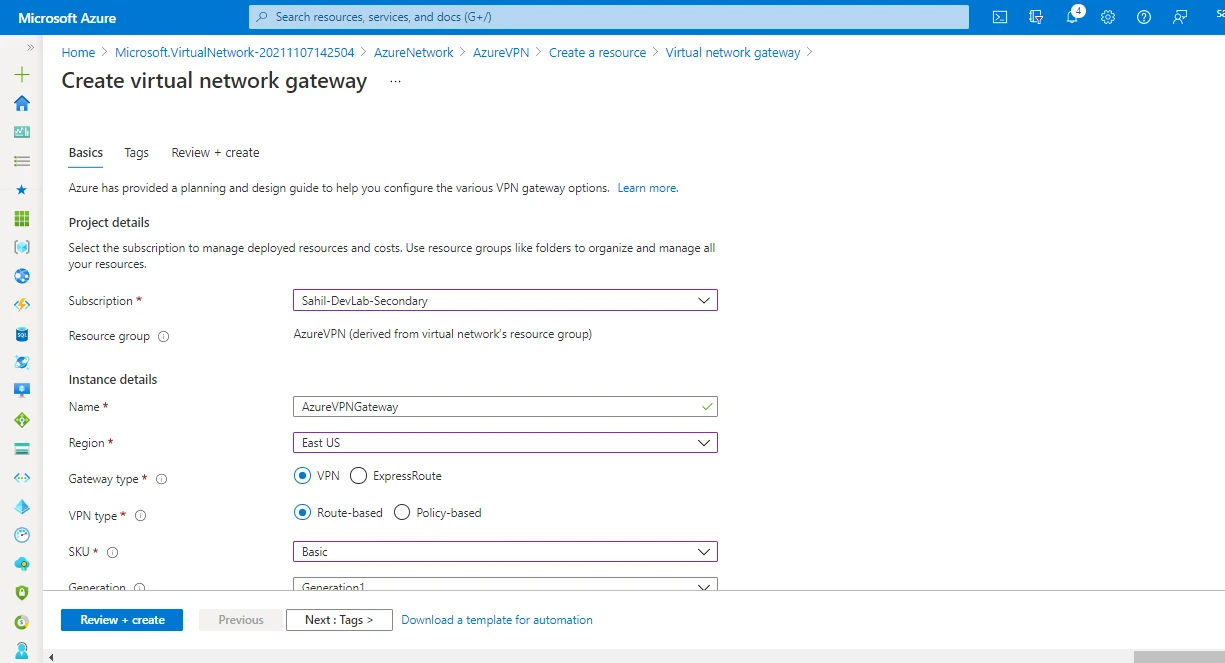Choose the Policy-based VPN type
This screenshot has width=1225, height=663.
[x=401, y=512]
